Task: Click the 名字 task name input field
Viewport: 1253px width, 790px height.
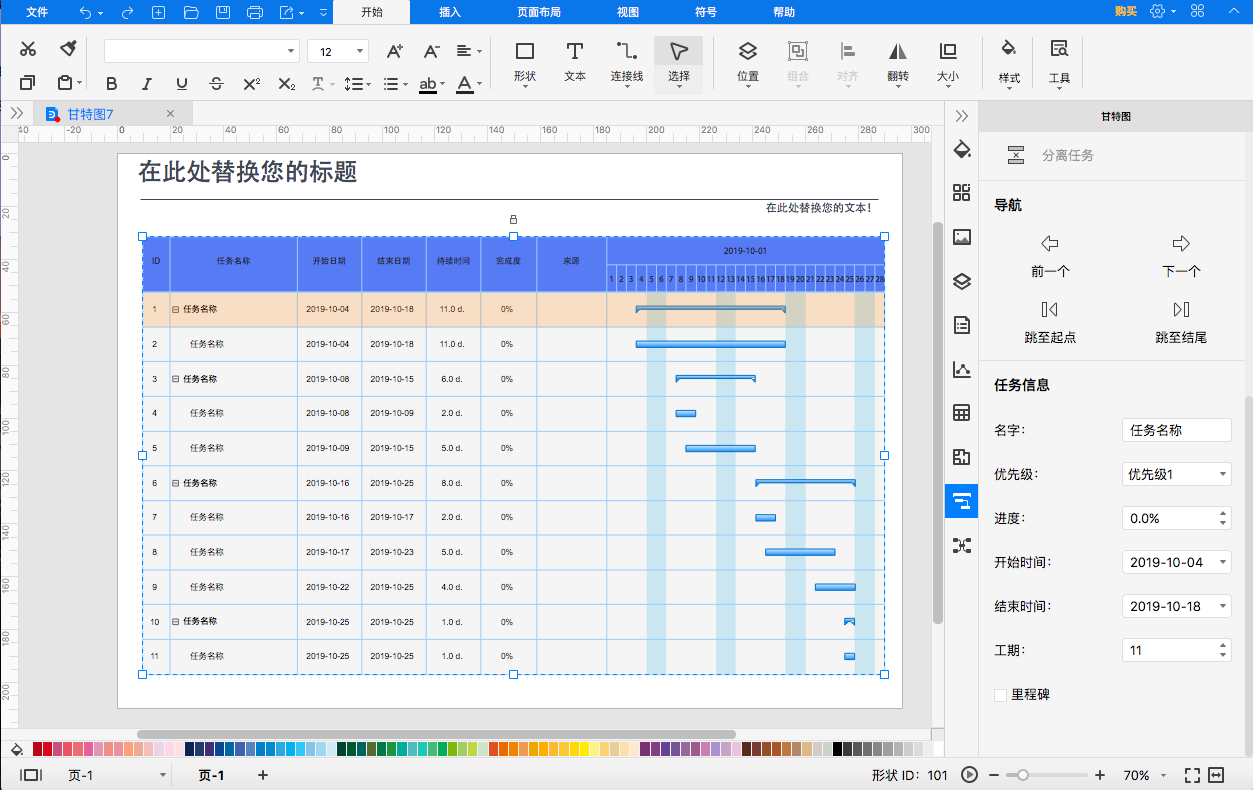Action: (1176, 430)
